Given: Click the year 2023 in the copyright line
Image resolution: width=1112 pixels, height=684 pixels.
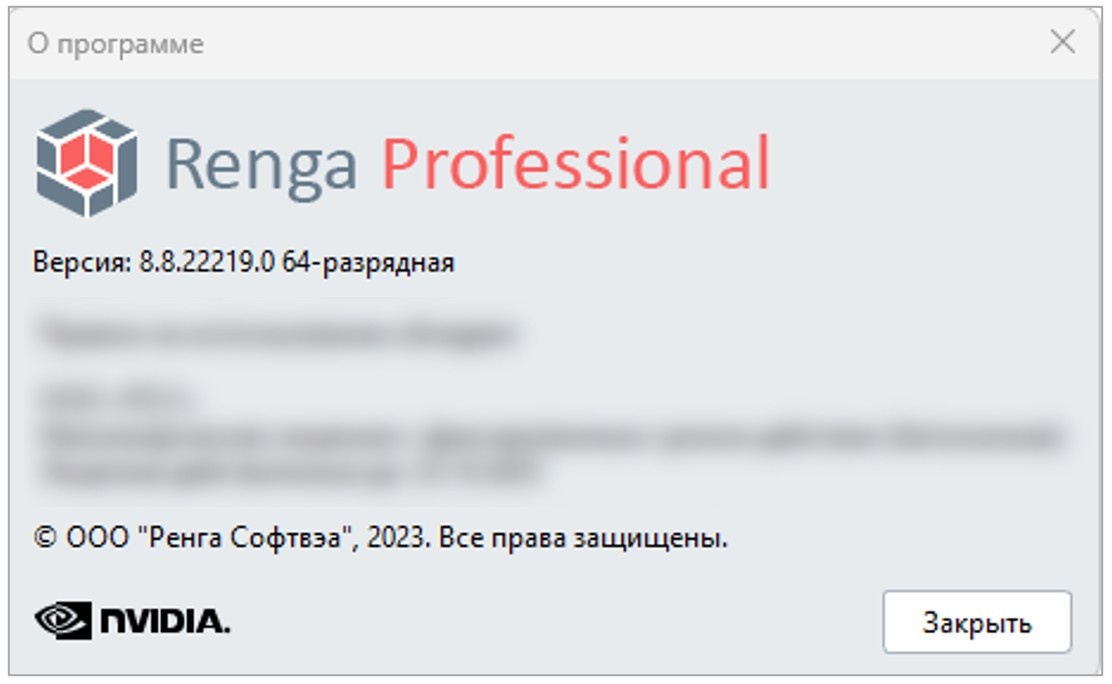Looking at the screenshot, I should [x=399, y=537].
